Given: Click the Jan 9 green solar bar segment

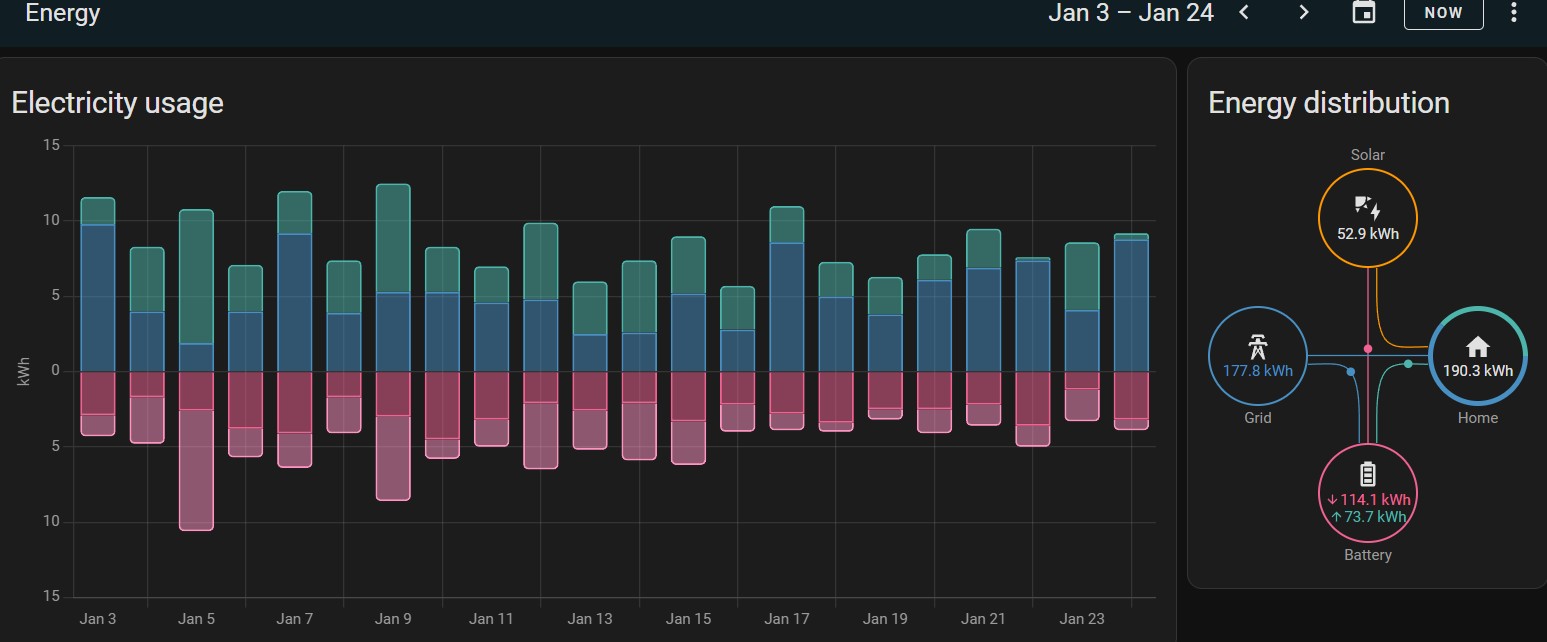Looking at the screenshot, I should click(393, 238).
